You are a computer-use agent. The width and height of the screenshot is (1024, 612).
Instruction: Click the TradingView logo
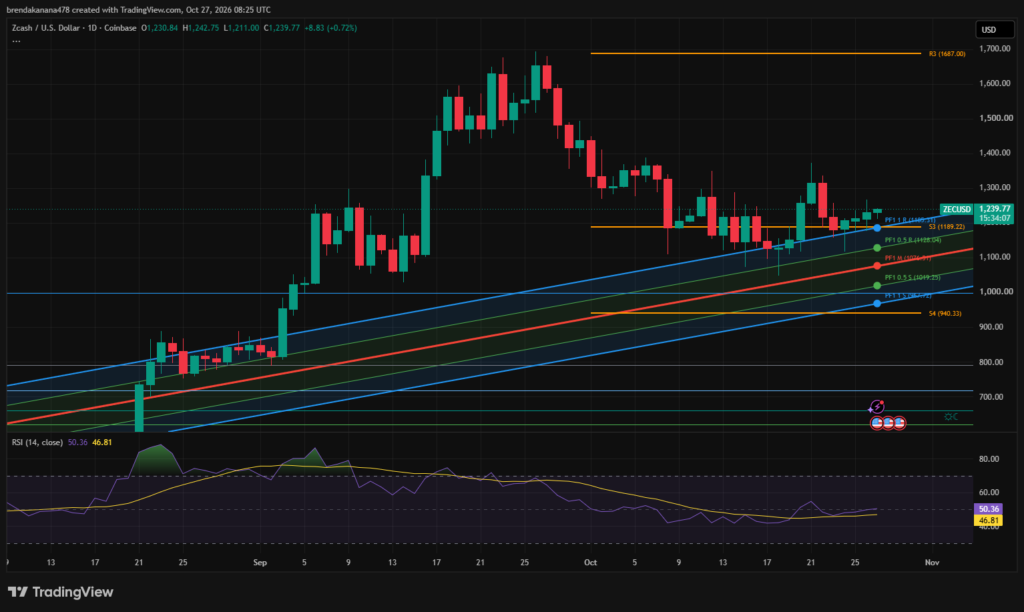coord(61,592)
